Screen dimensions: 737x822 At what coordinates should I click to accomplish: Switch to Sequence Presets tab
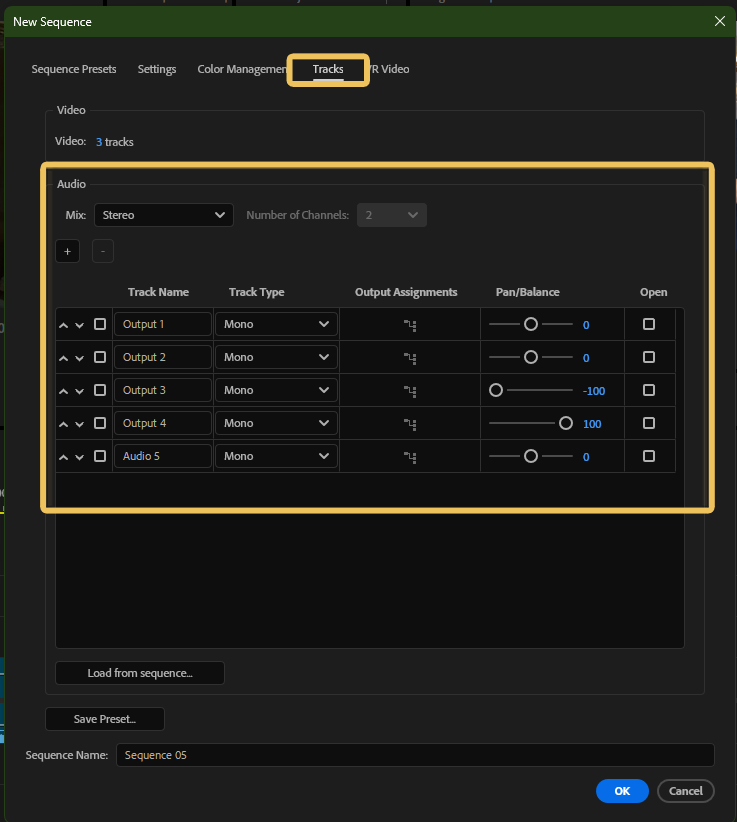coord(74,69)
